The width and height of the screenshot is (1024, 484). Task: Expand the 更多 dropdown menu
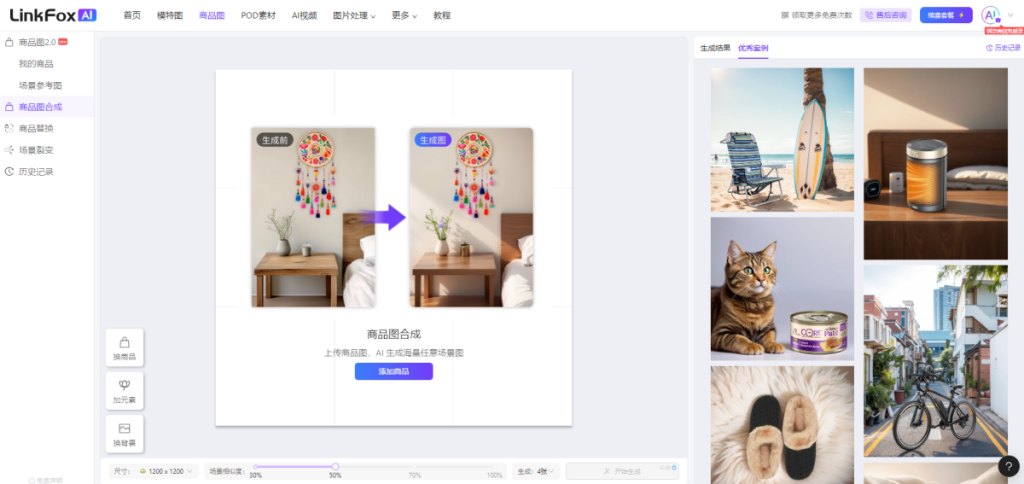click(404, 16)
